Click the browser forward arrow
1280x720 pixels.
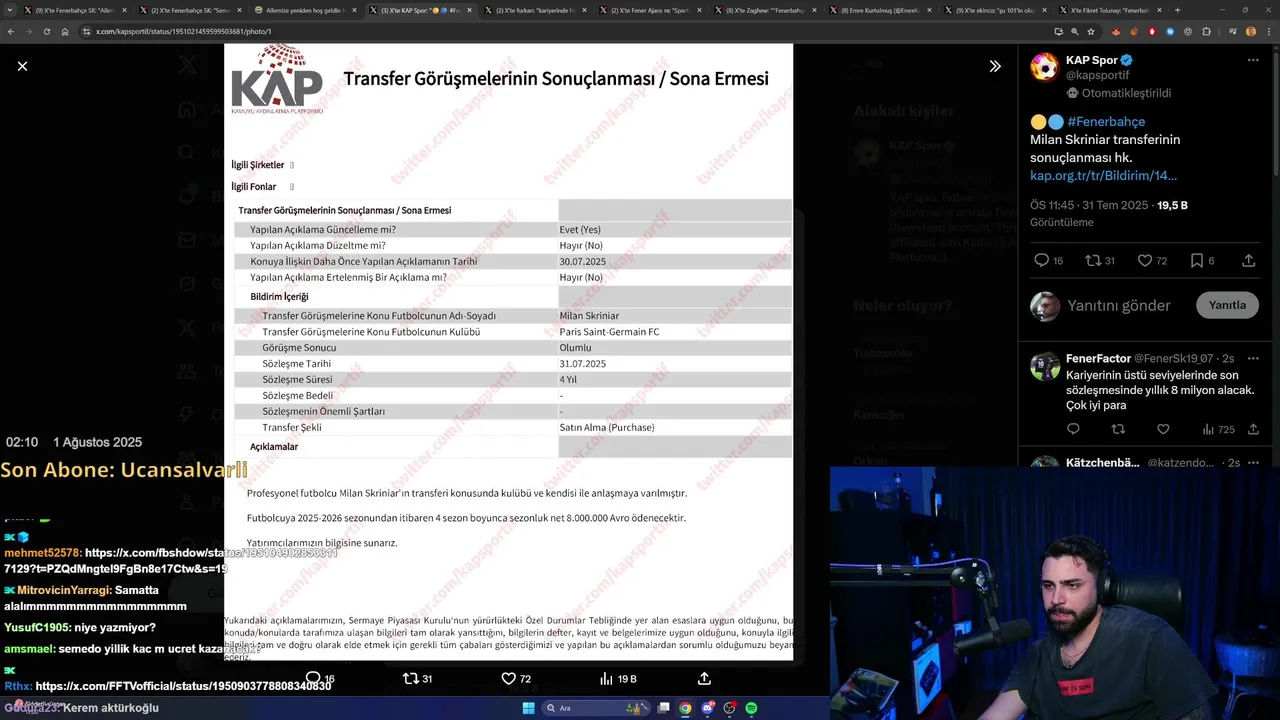coord(28,31)
